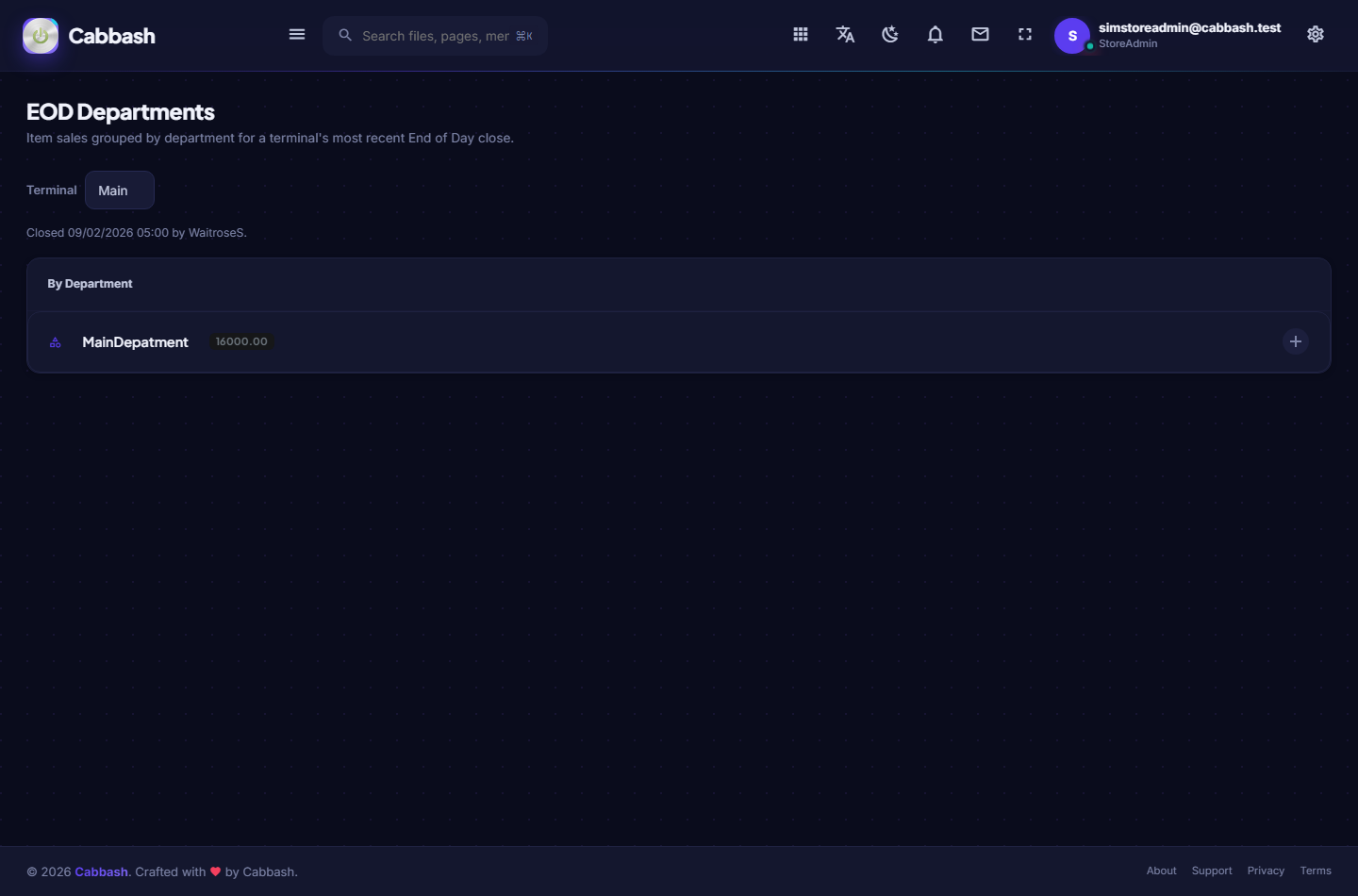Click the user avatar S
The width and height of the screenshot is (1358, 896).
pyautogui.click(x=1072, y=36)
